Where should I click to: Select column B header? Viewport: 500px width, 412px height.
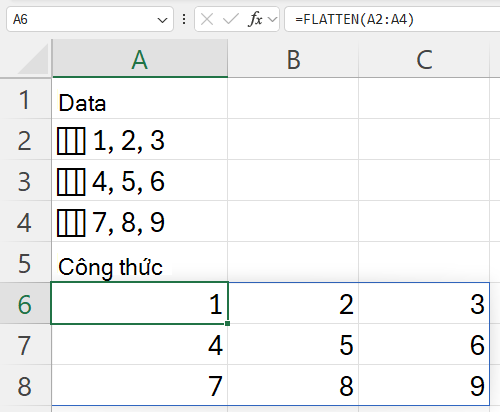coord(293,59)
